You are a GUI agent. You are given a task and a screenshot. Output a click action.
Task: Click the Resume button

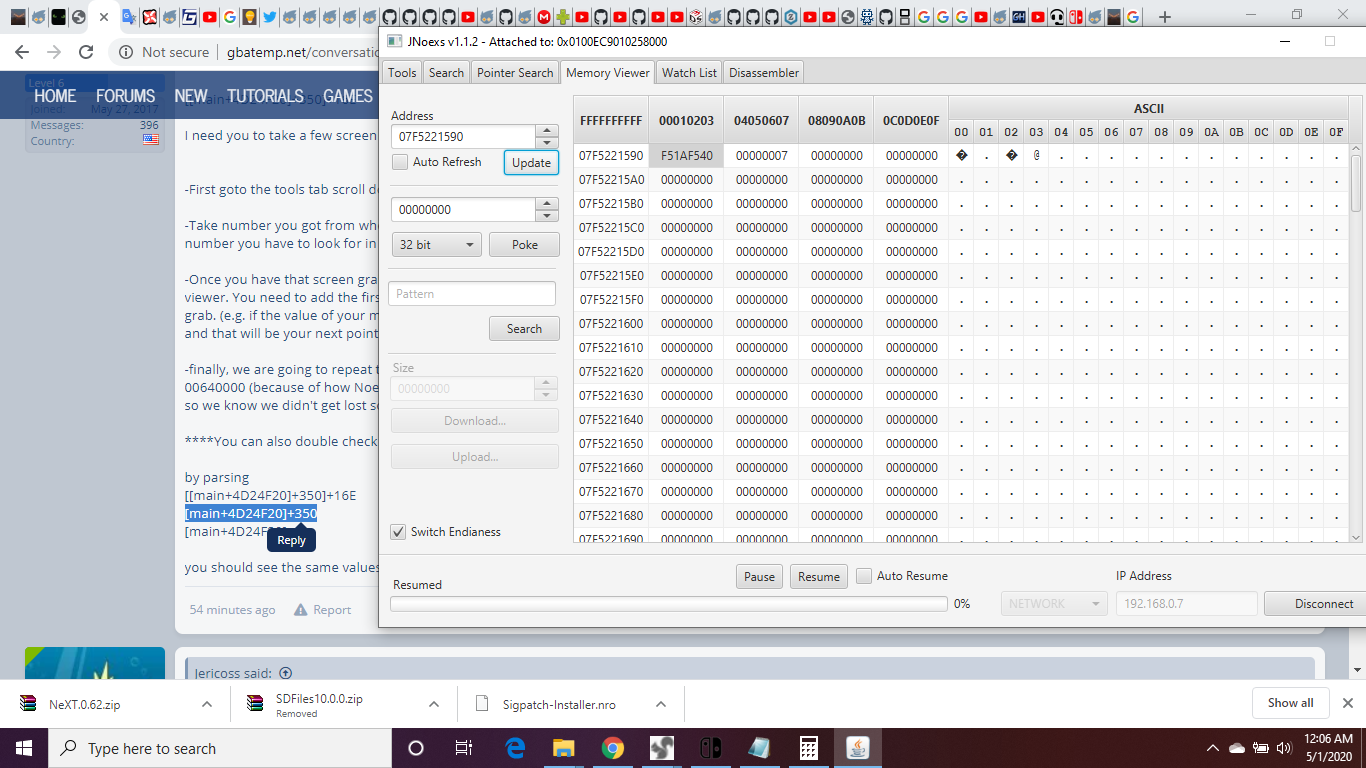pos(818,576)
